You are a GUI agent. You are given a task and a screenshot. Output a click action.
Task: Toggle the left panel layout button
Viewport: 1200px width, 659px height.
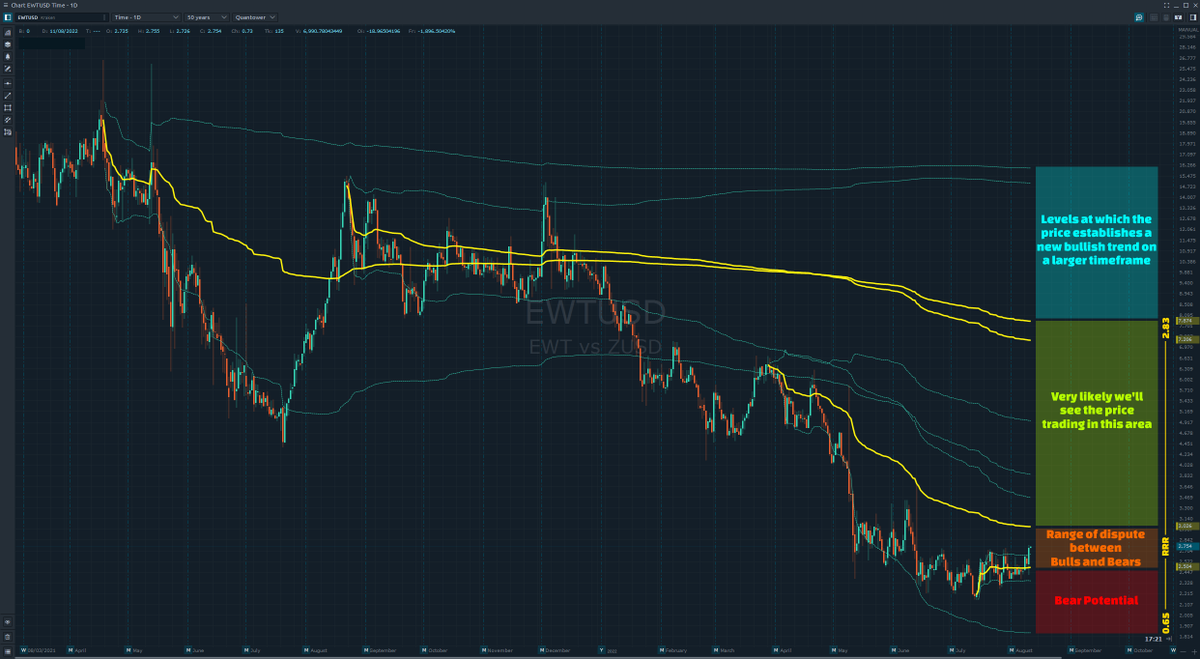pos(7,17)
